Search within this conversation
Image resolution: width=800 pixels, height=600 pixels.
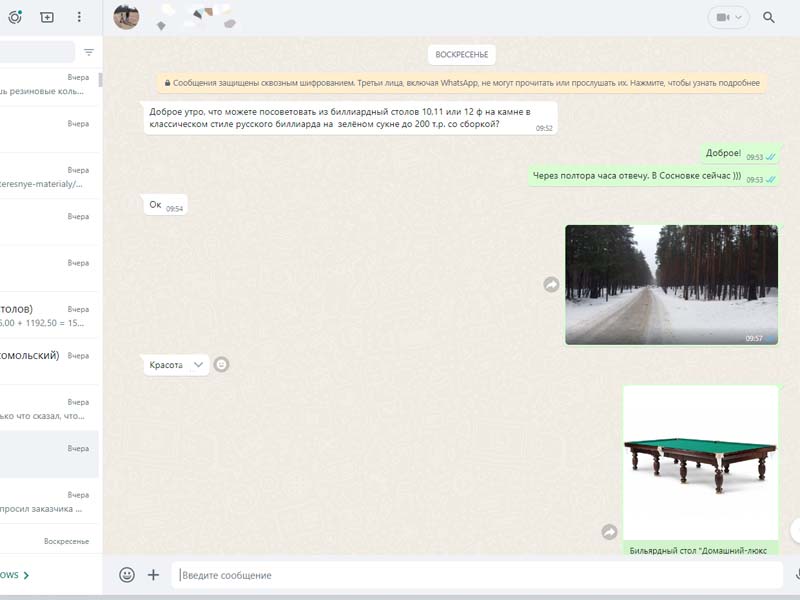coord(768,18)
